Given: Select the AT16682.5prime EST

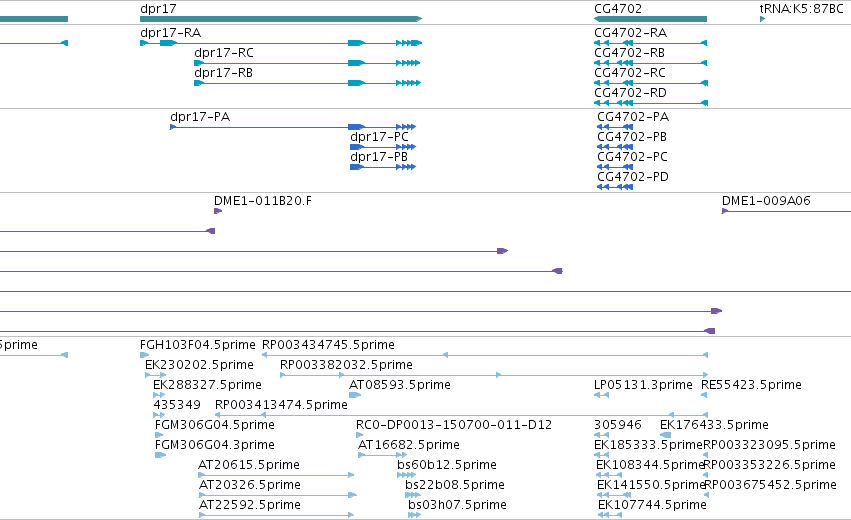Looking at the screenshot, I should click(x=382, y=455).
